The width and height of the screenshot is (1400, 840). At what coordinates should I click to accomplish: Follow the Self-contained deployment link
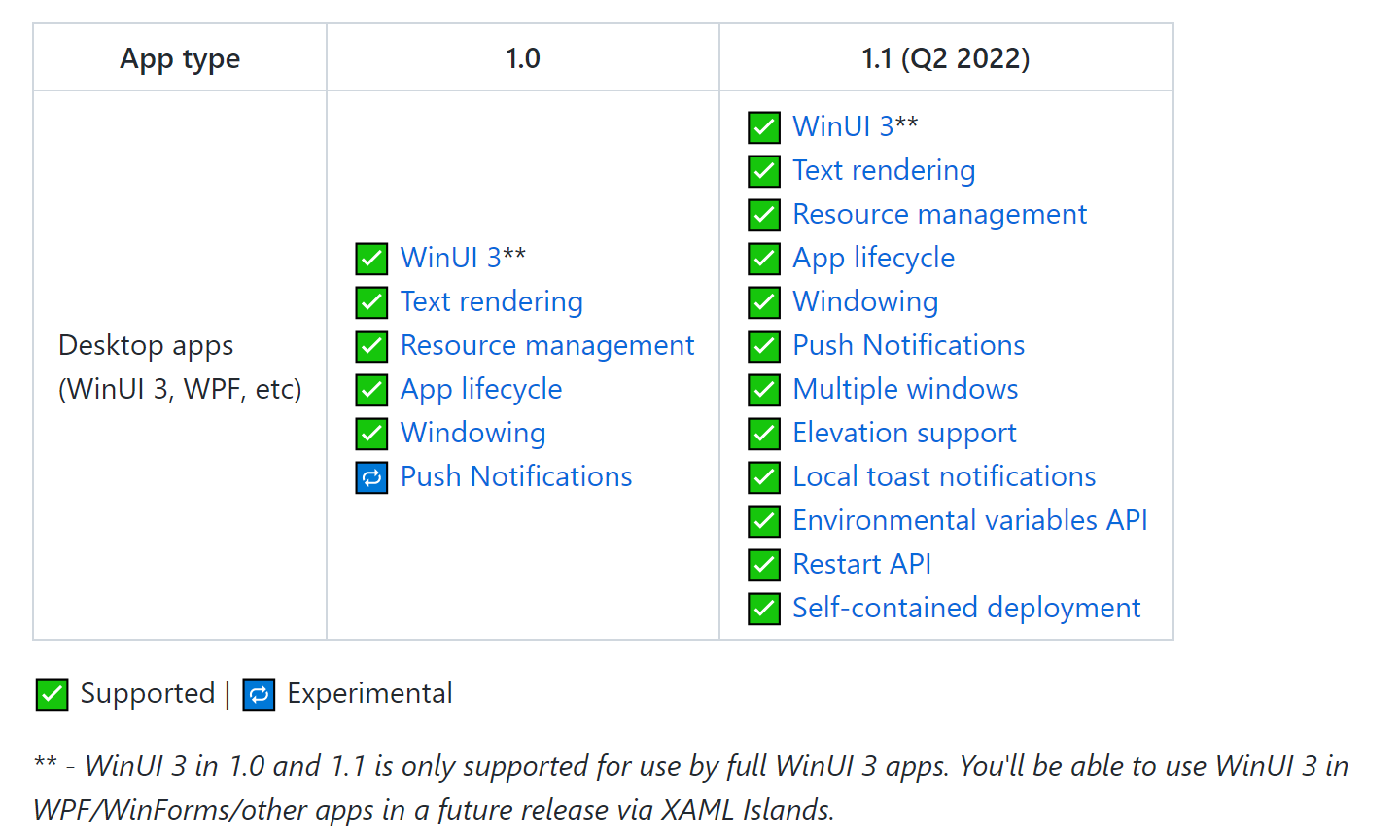tap(966, 608)
